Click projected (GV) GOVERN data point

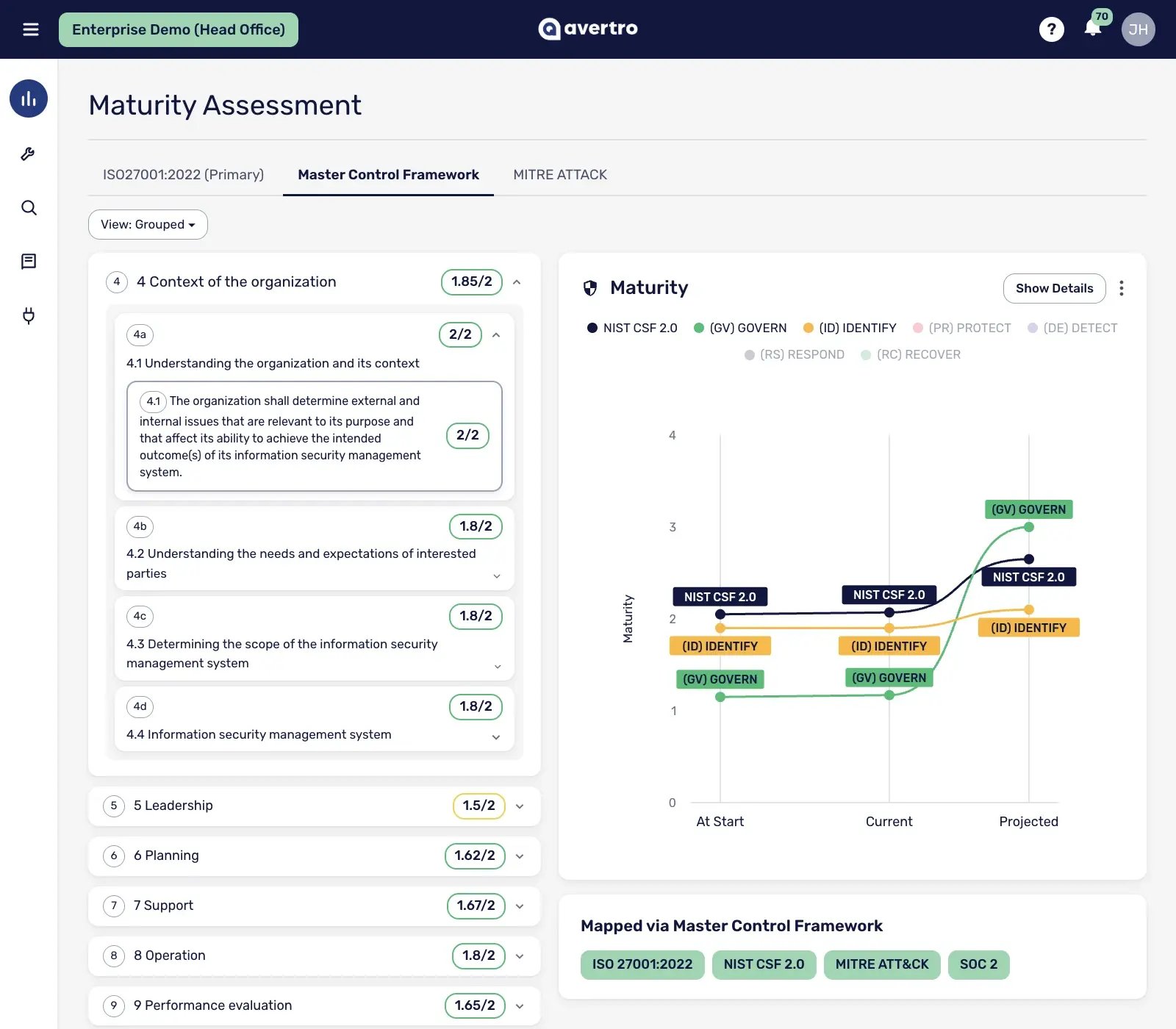tap(1029, 527)
